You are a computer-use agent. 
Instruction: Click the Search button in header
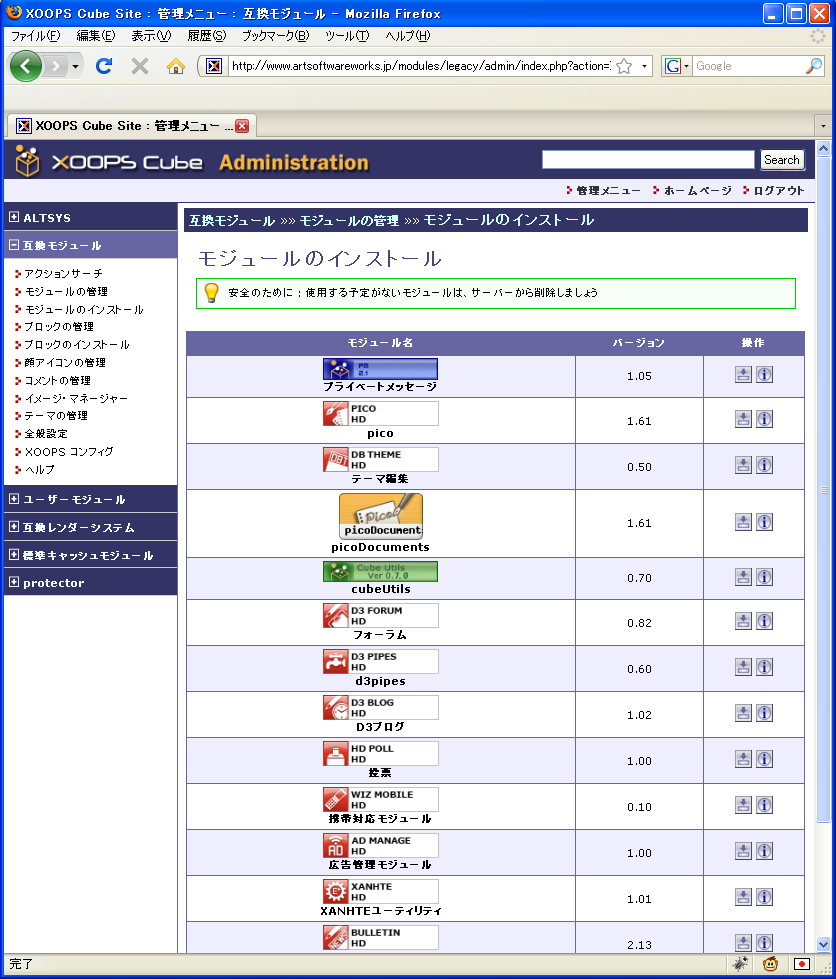click(781, 160)
